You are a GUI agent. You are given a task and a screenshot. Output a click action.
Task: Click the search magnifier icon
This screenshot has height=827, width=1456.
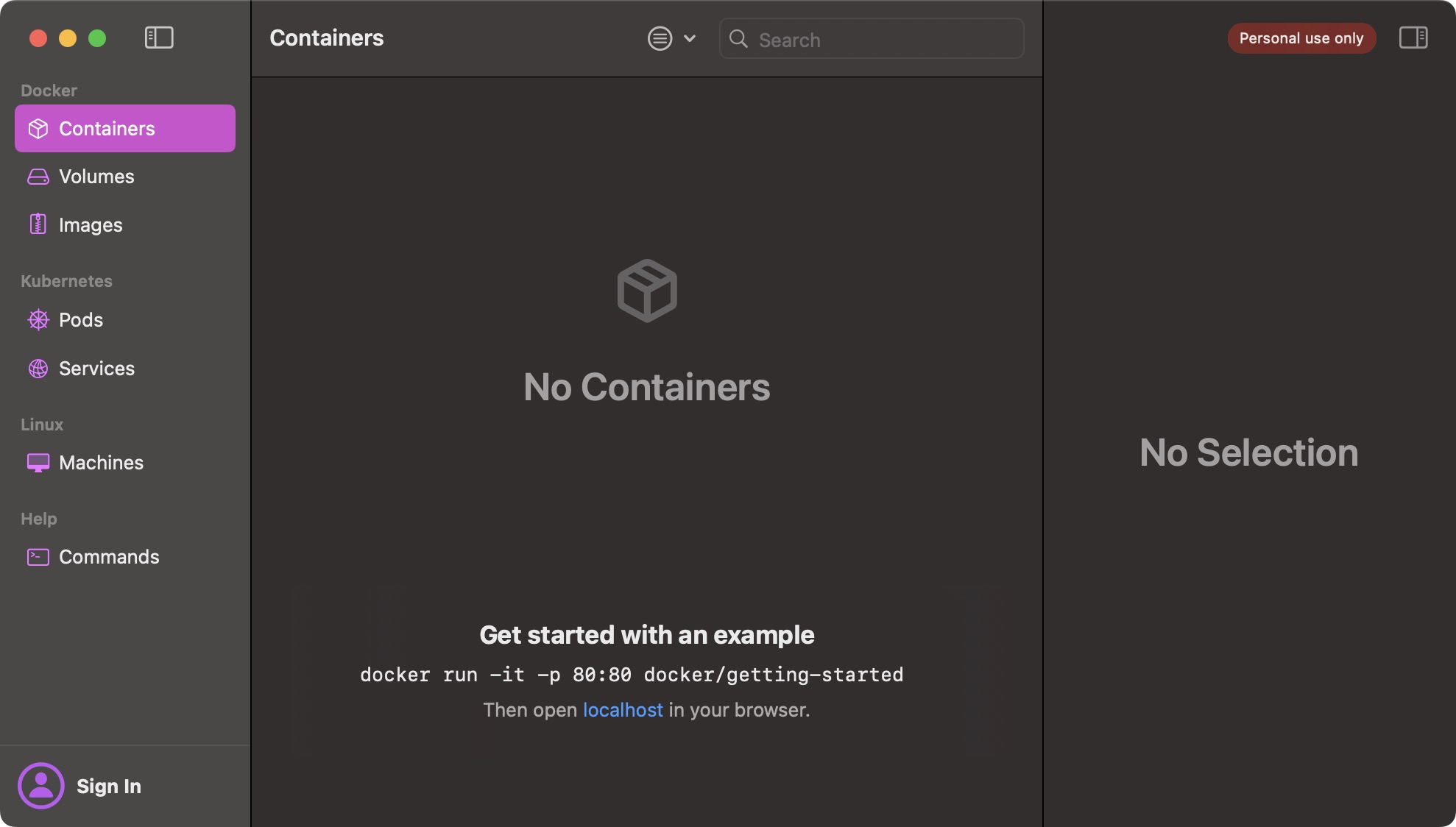coord(740,39)
